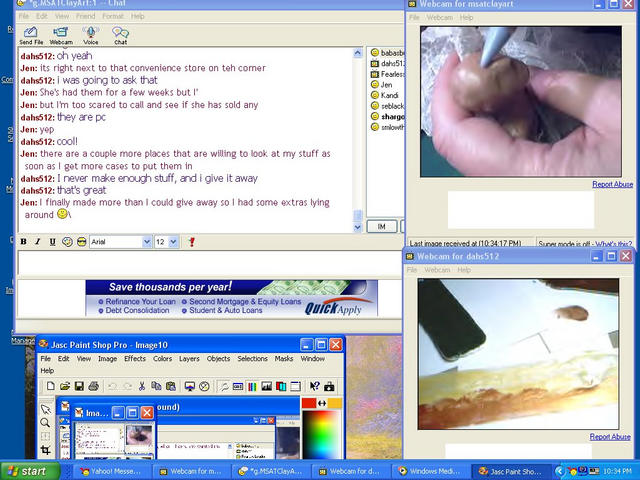Click the Undo arrow in Paint Shop Pro

(113, 386)
